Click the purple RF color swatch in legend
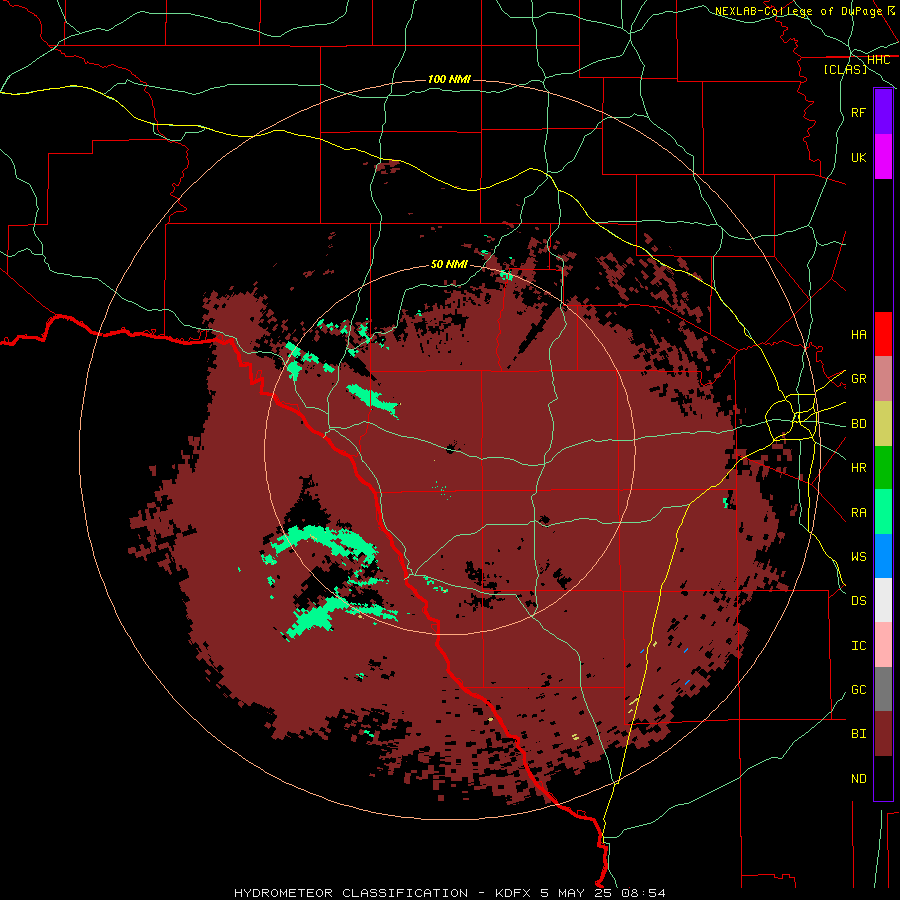This screenshot has height=900, width=900. [883, 112]
